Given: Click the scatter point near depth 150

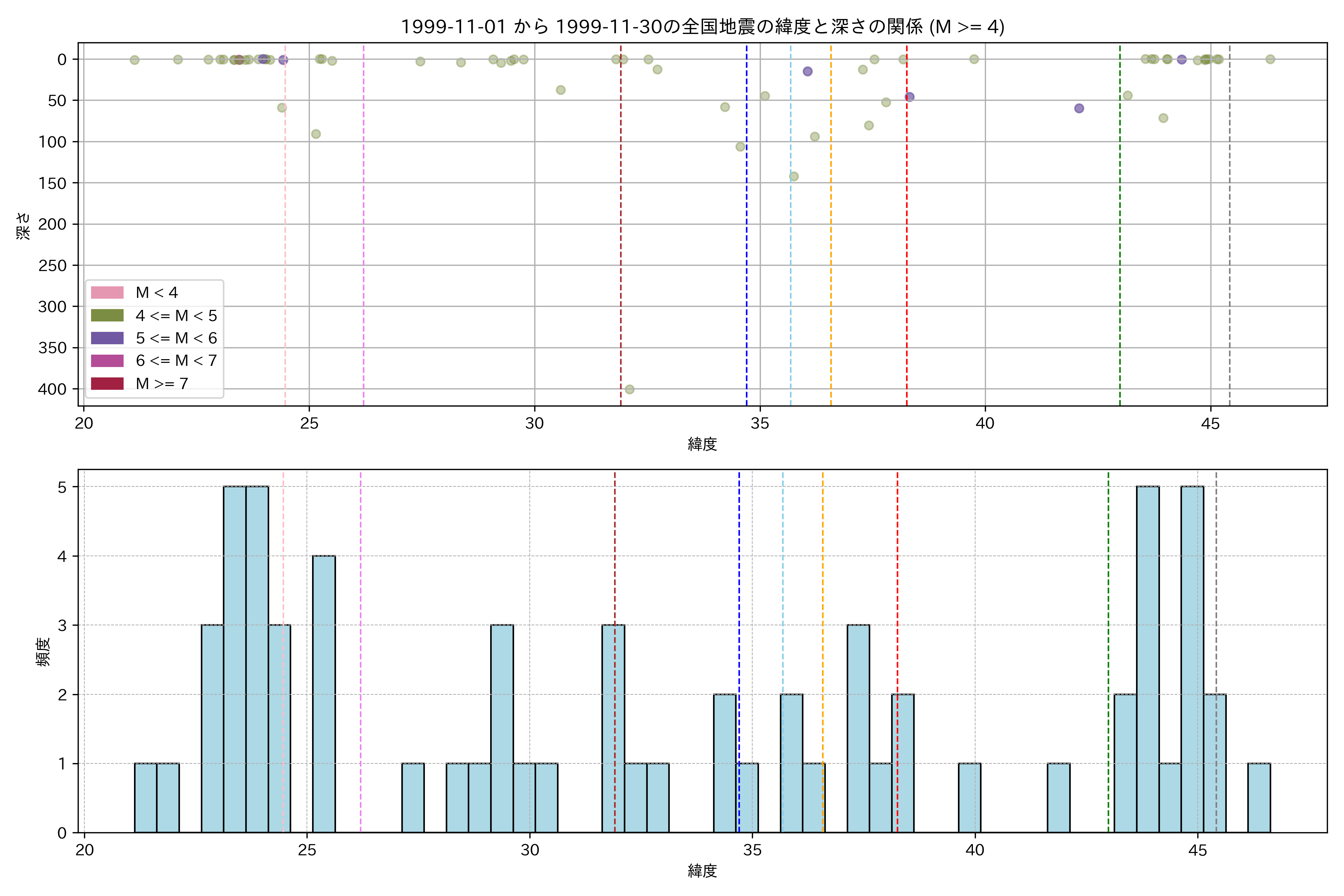Looking at the screenshot, I should click(794, 176).
